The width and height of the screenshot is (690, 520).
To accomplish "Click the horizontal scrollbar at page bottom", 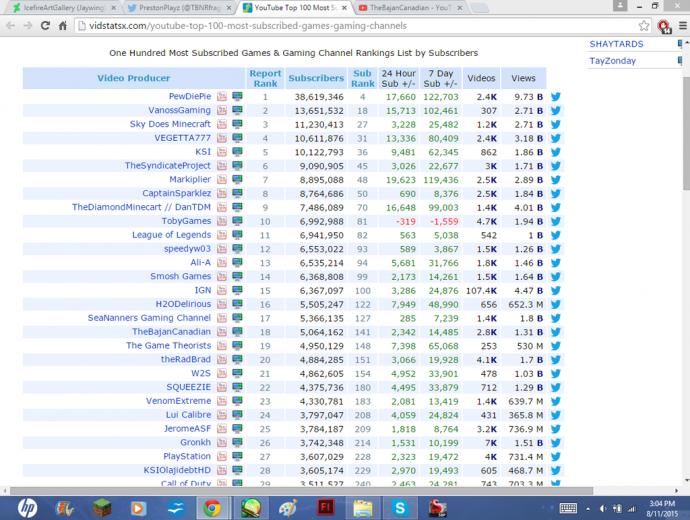I will [x=301, y=491].
